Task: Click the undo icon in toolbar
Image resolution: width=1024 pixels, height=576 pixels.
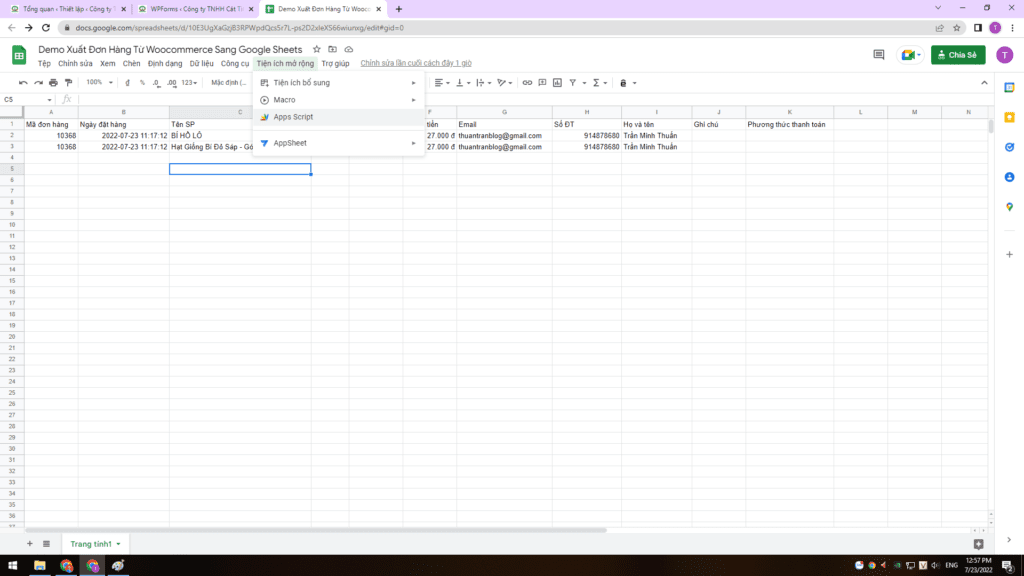Action: pyautogui.click(x=23, y=83)
